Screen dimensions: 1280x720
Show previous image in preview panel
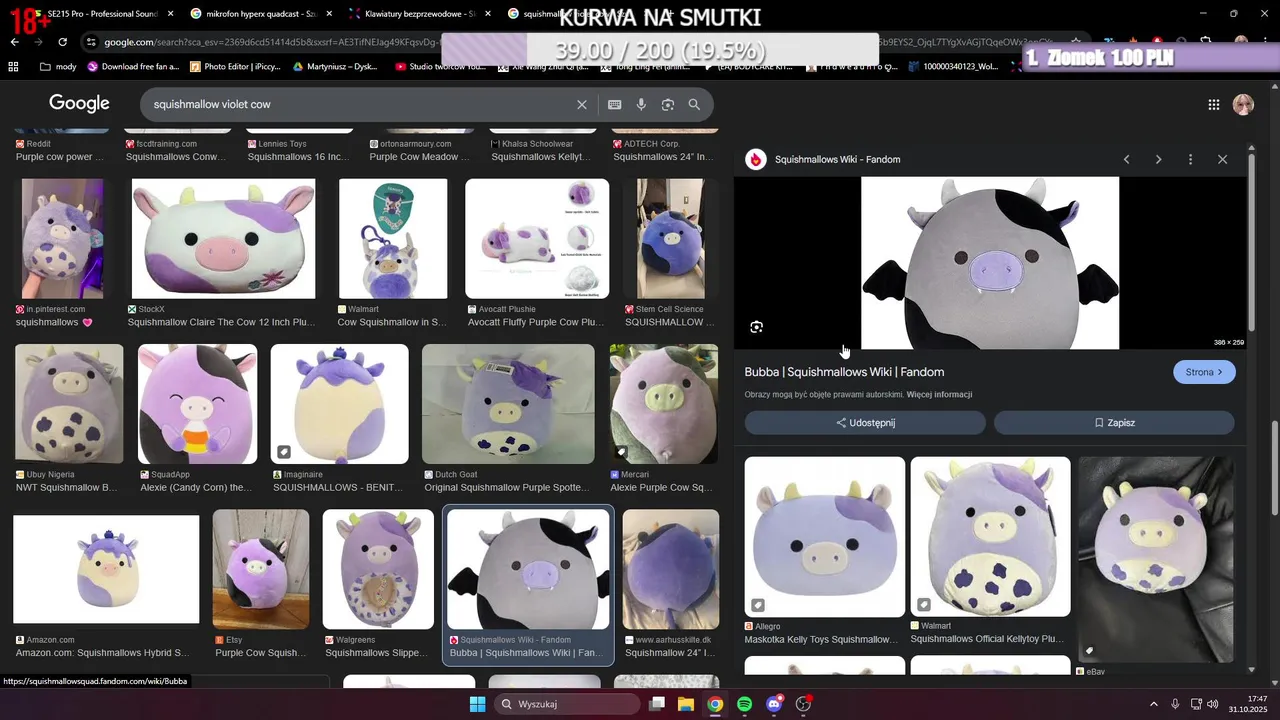pyautogui.click(x=1126, y=160)
